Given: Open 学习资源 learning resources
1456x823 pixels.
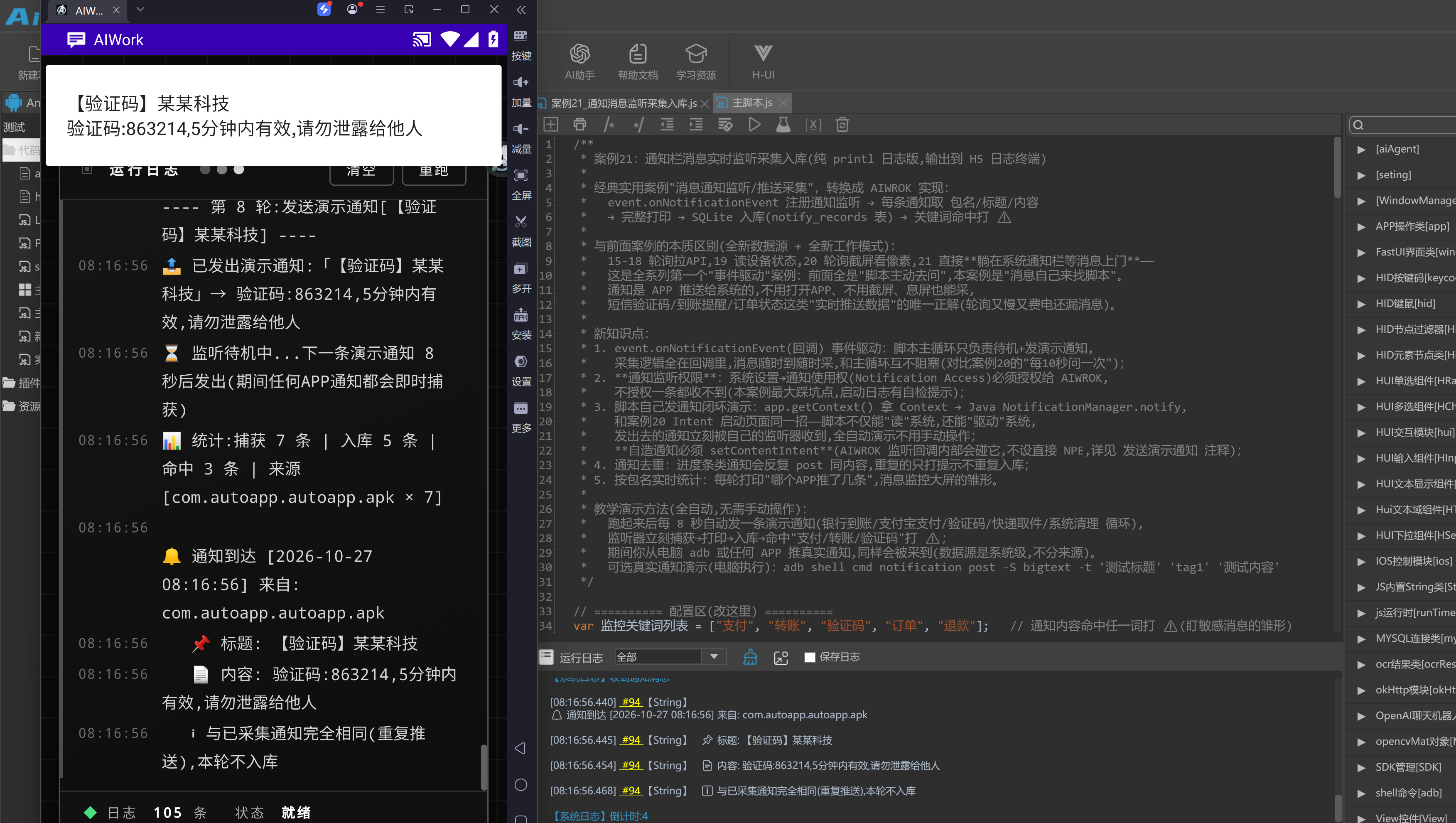Looking at the screenshot, I should [696, 62].
